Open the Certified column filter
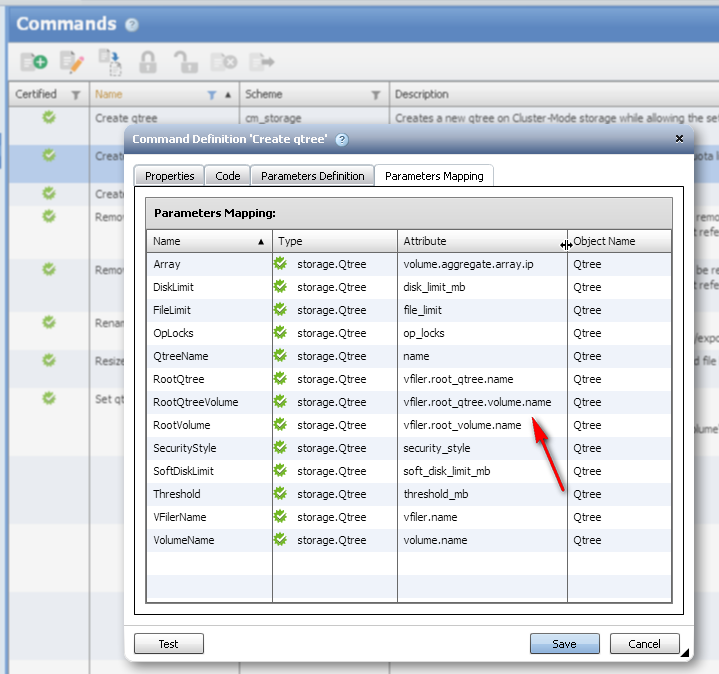The image size is (719, 674). click(x=75, y=95)
